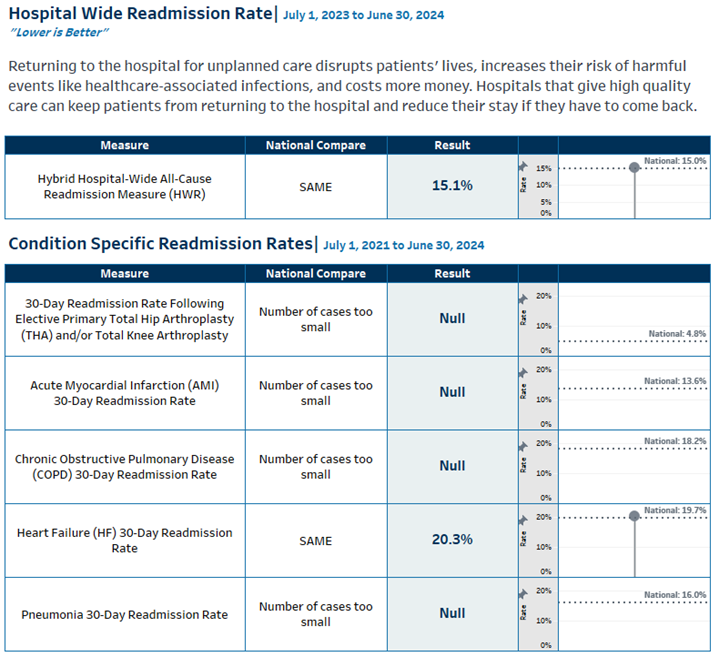
Task: Select the Pneumonia 30-Day Readmission Rate label
Action: [x=125, y=614]
